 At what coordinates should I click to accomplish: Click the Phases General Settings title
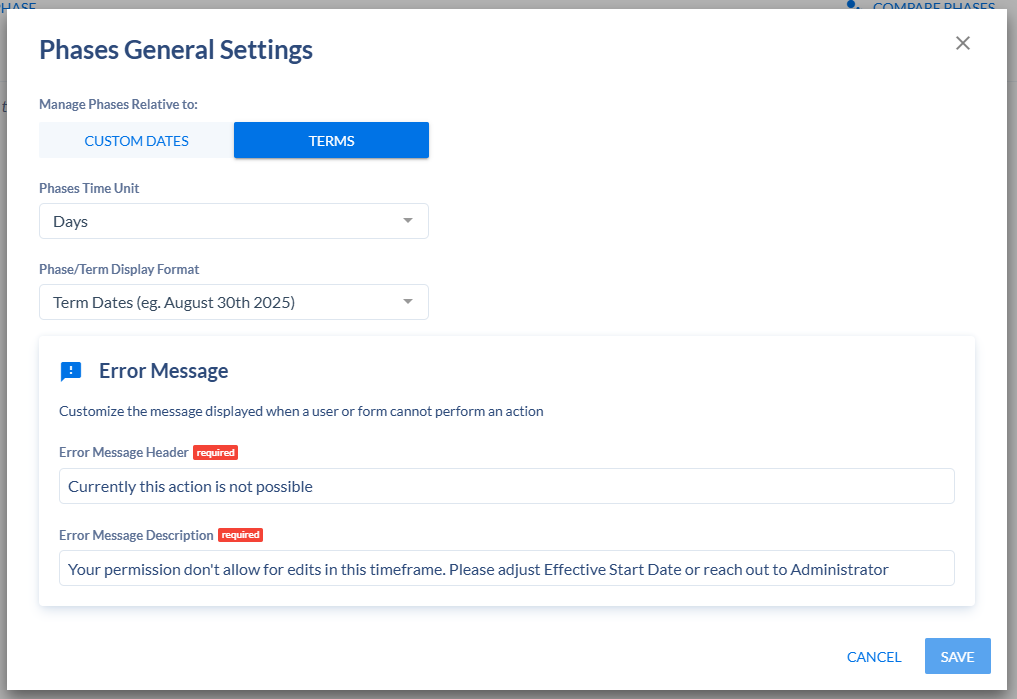[176, 50]
